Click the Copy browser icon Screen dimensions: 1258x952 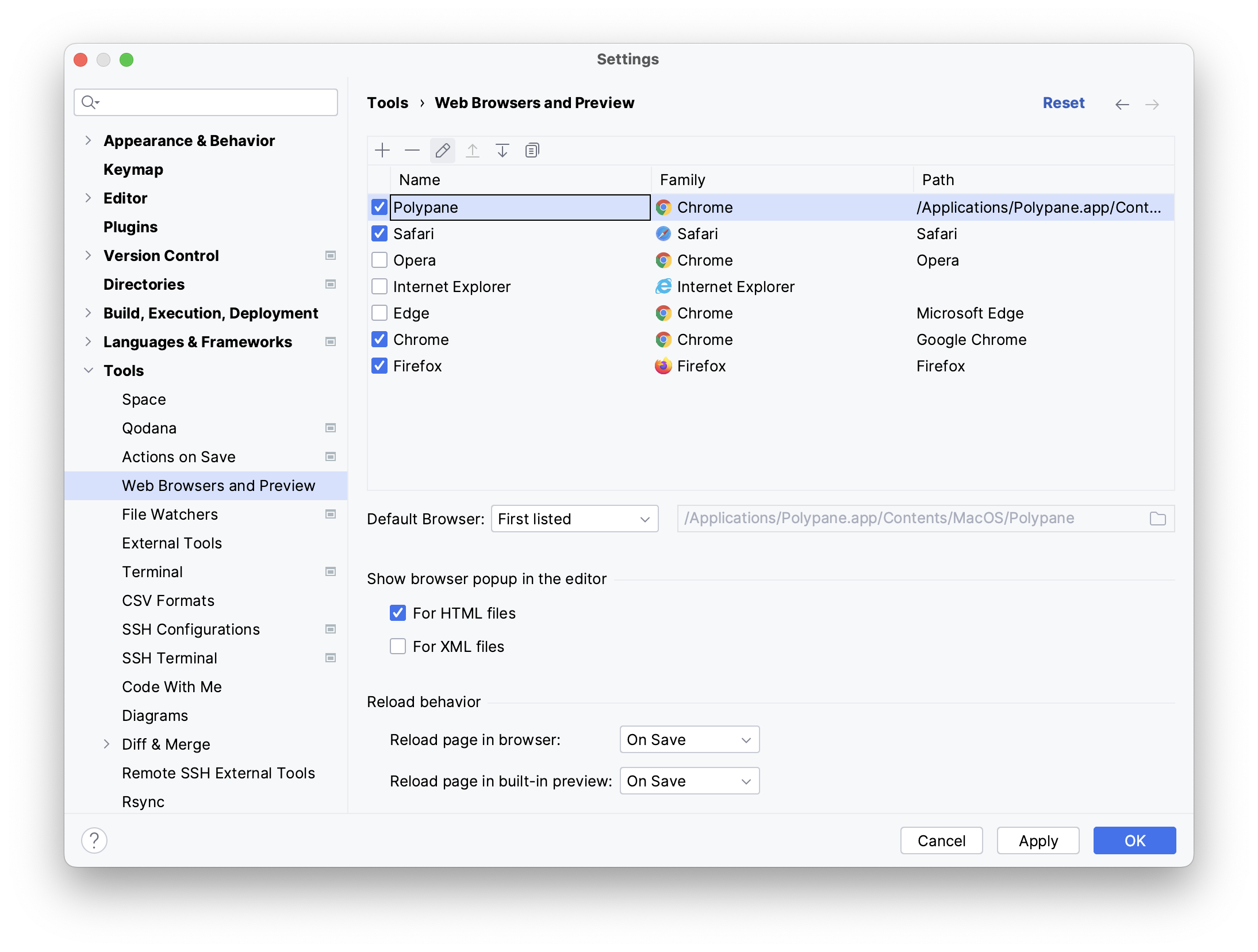tap(532, 151)
